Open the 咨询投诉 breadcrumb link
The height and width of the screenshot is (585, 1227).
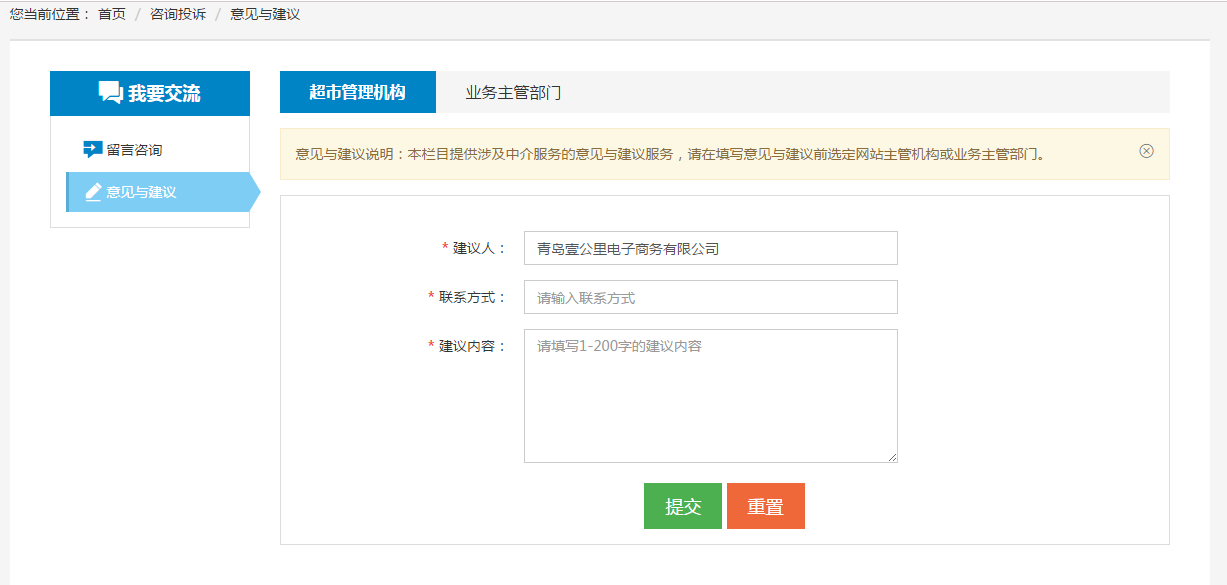point(177,15)
